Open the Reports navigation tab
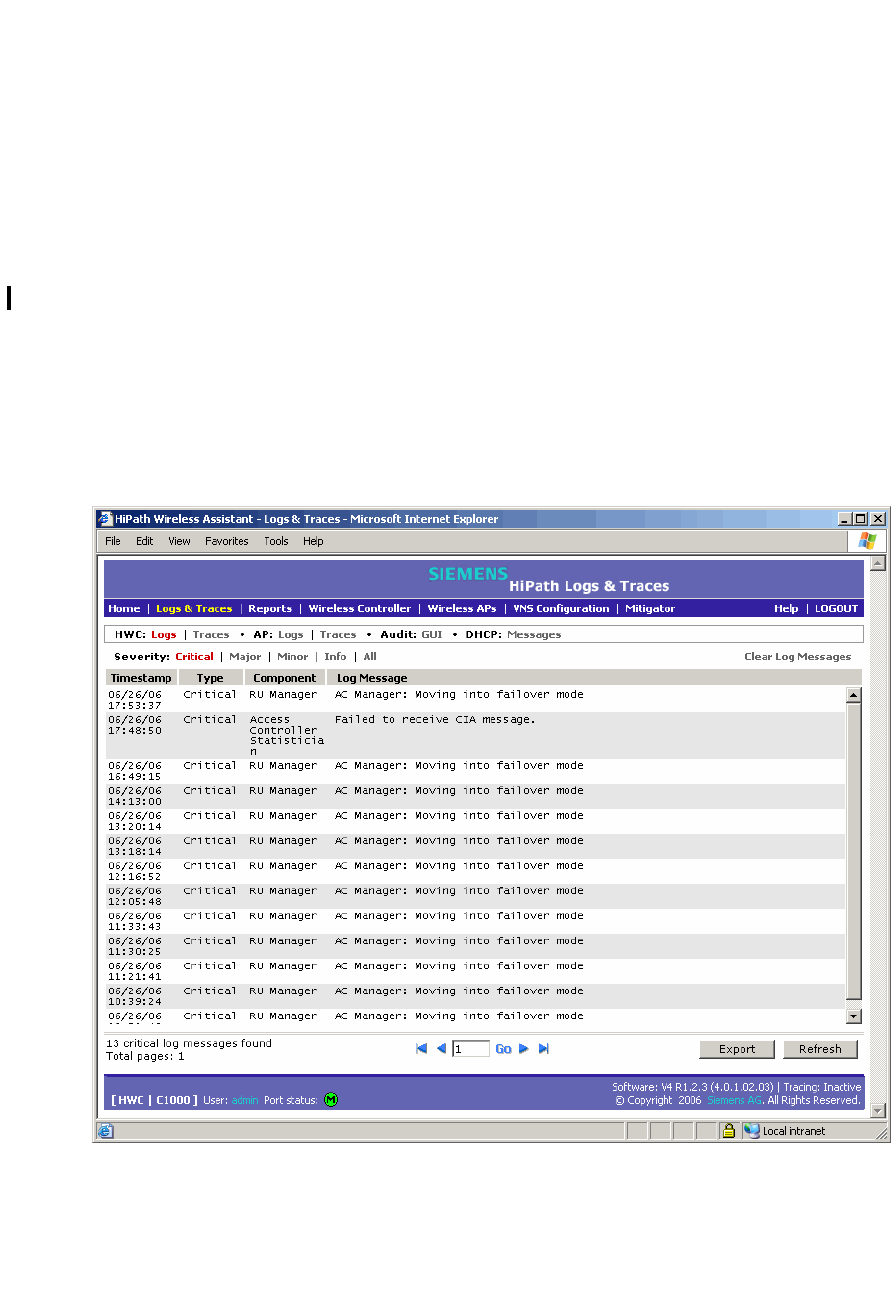The height and width of the screenshot is (1314, 891). click(270, 608)
